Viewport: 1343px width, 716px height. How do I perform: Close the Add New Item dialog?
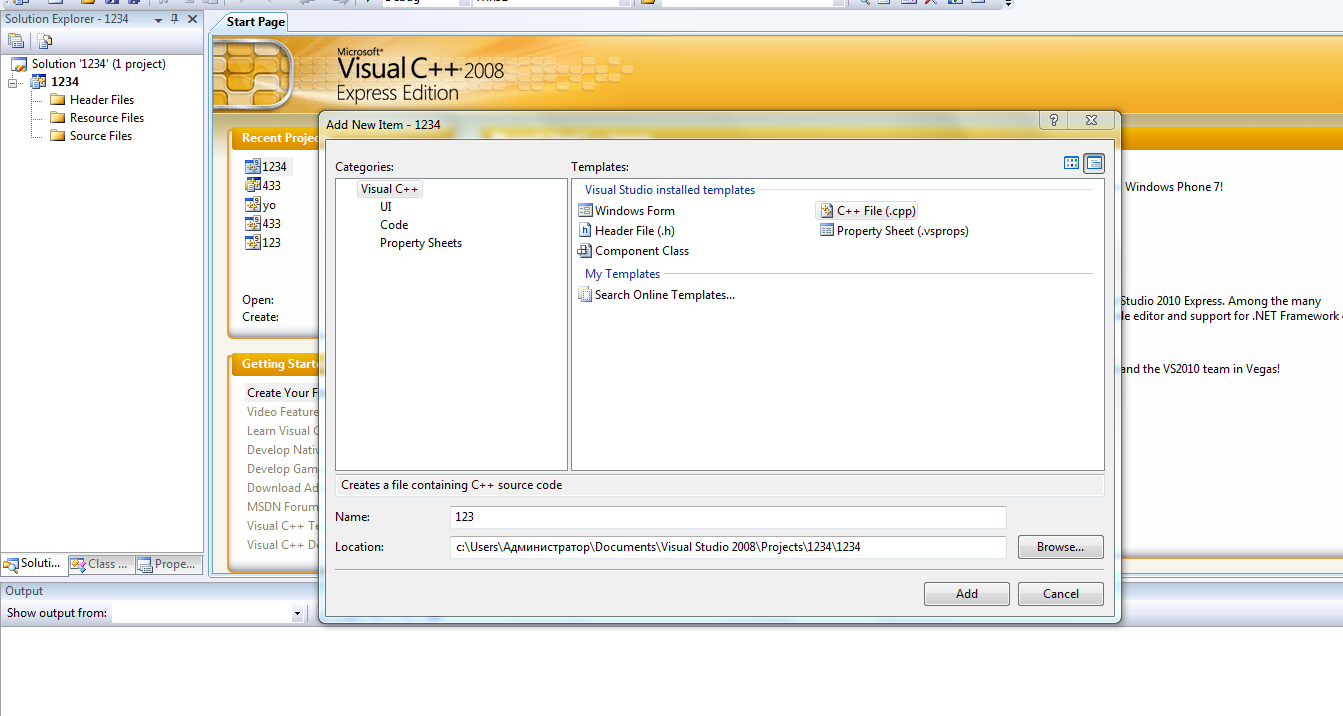1090,120
